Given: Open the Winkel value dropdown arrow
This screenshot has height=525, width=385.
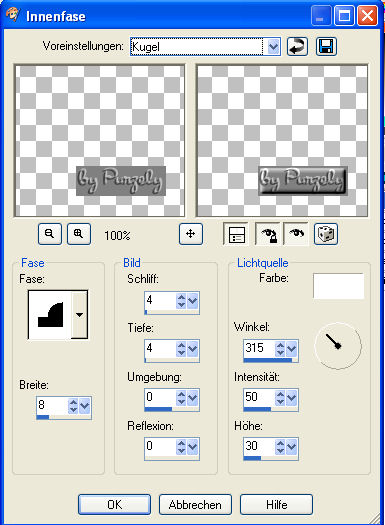Looking at the screenshot, I should tap(292, 349).
